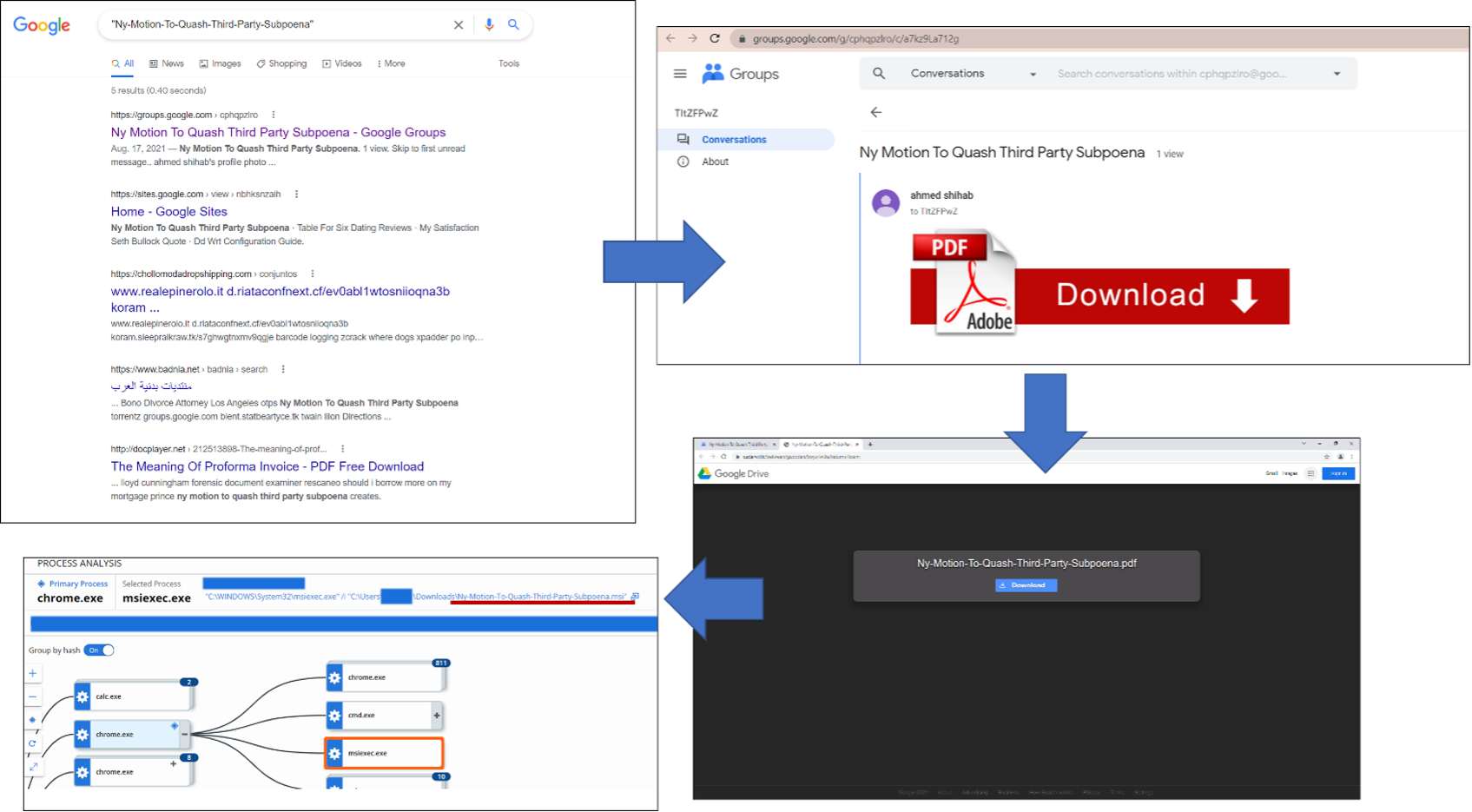
Task: Open the Ny Motion To Quash Google Groups result
Action: pyautogui.click(x=278, y=132)
